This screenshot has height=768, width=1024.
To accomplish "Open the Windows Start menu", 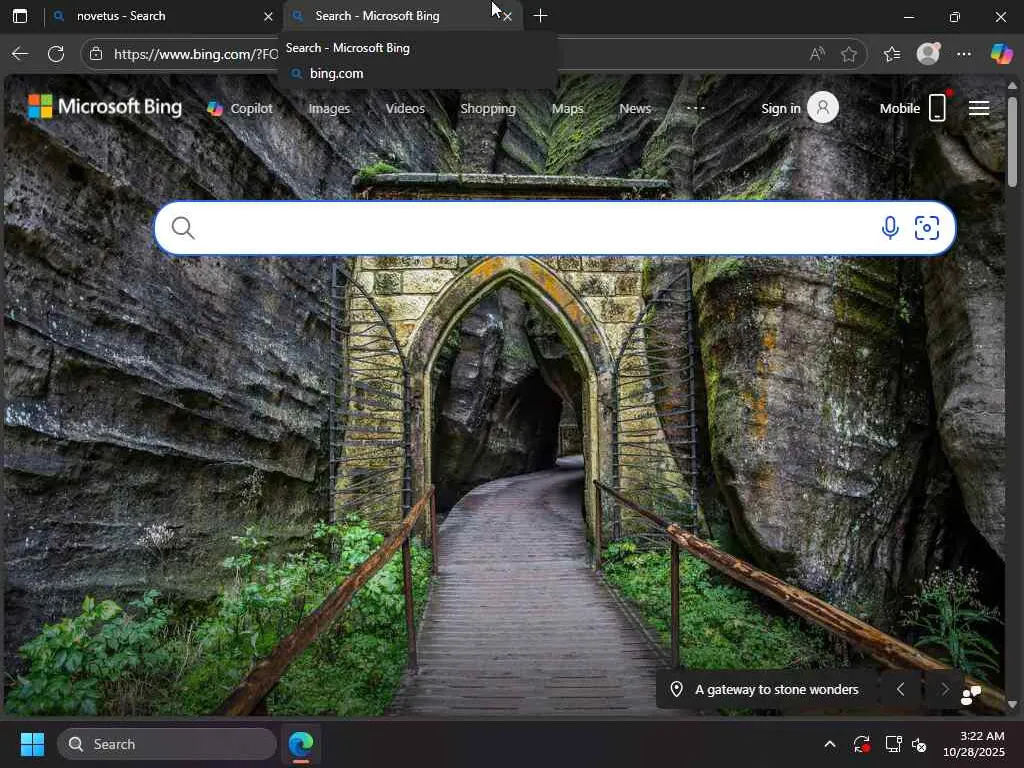I will [32, 744].
